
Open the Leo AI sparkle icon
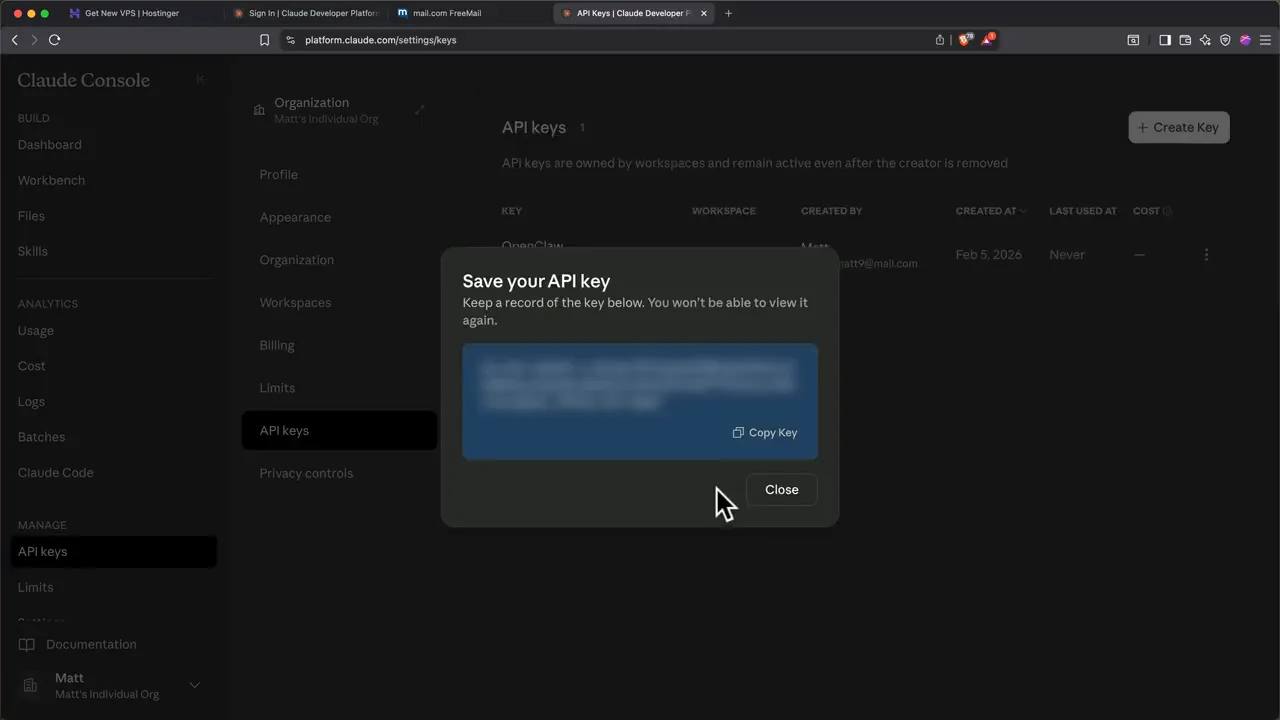click(1205, 40)
